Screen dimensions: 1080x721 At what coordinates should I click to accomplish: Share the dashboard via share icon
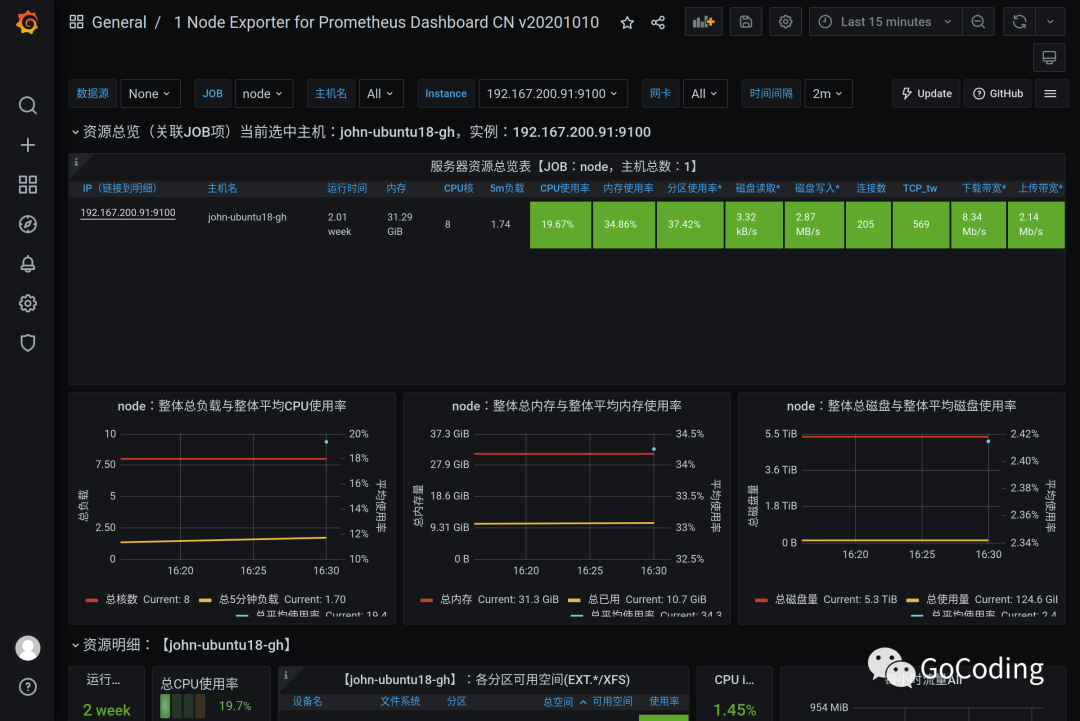tap(658, 23)
